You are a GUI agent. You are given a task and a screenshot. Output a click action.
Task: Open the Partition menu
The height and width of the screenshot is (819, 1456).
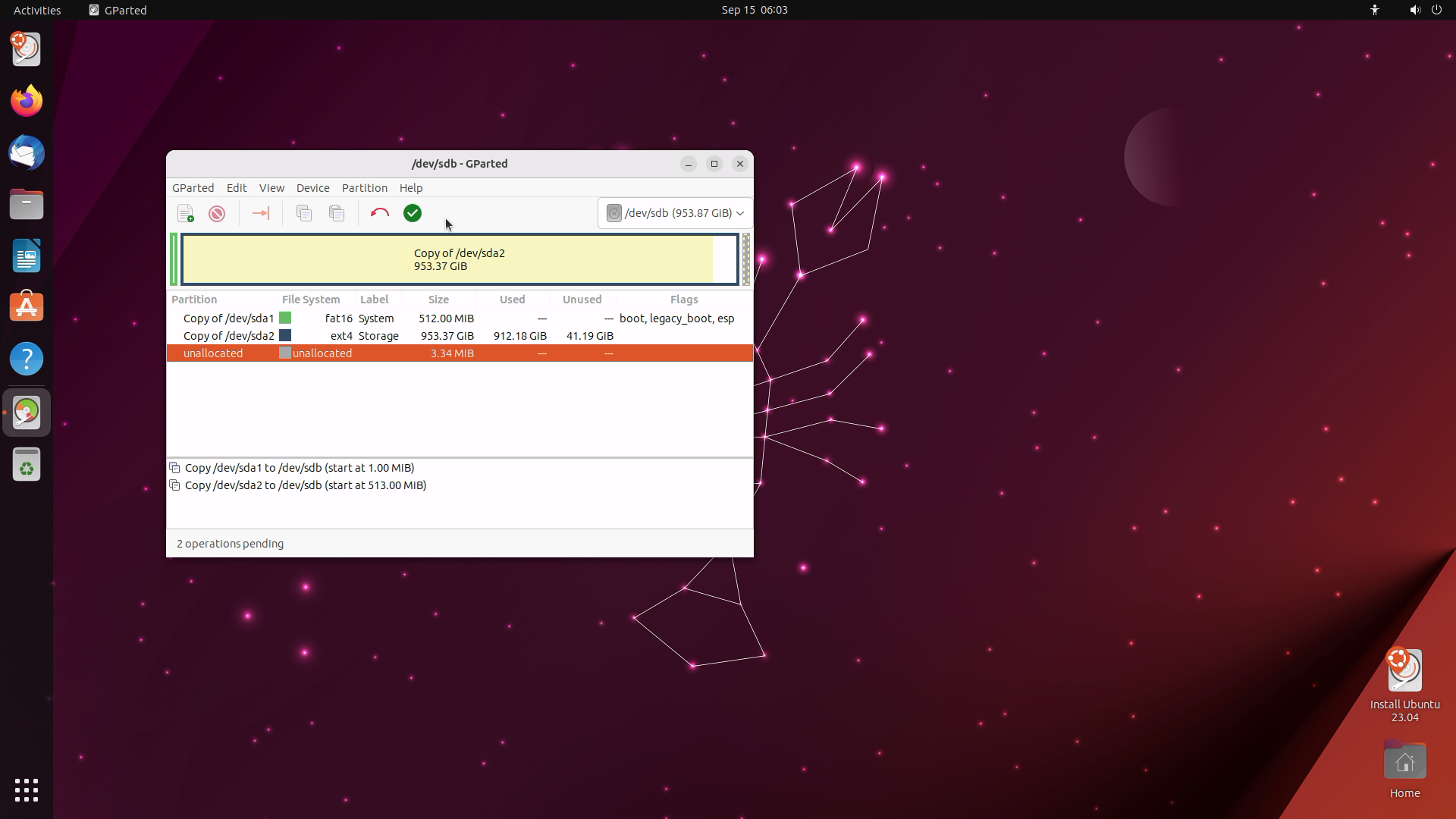pos(364,188)
